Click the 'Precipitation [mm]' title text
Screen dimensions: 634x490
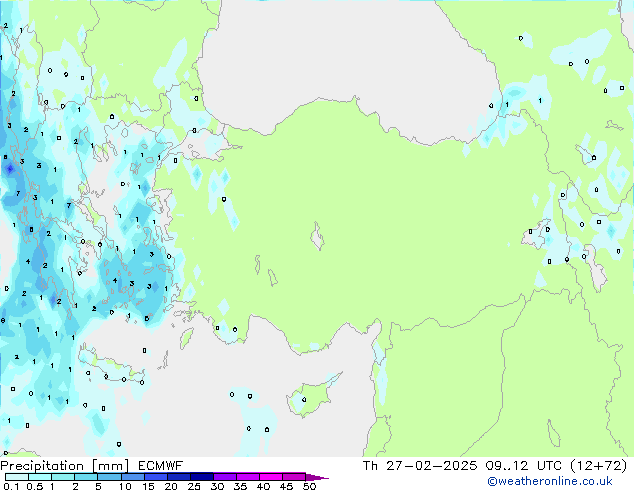click(65, 466)
